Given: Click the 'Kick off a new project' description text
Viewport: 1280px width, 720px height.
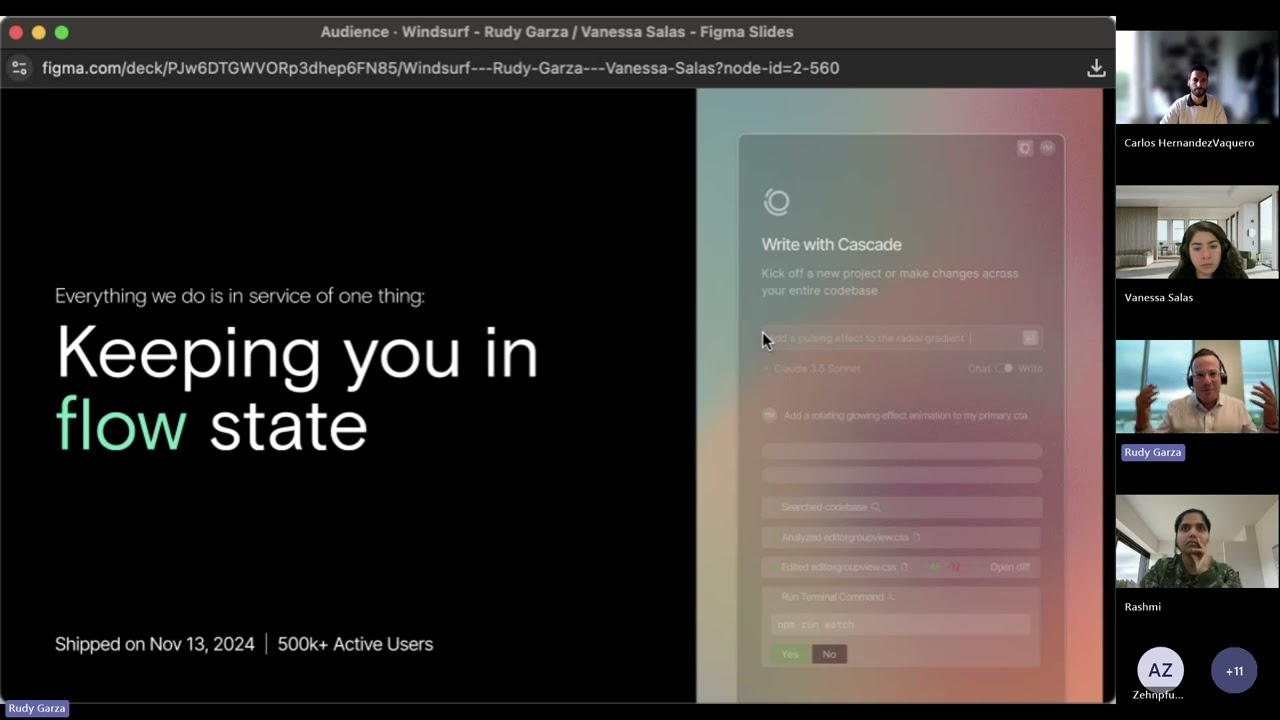Looking at the screenshot, I should [889, 282].
